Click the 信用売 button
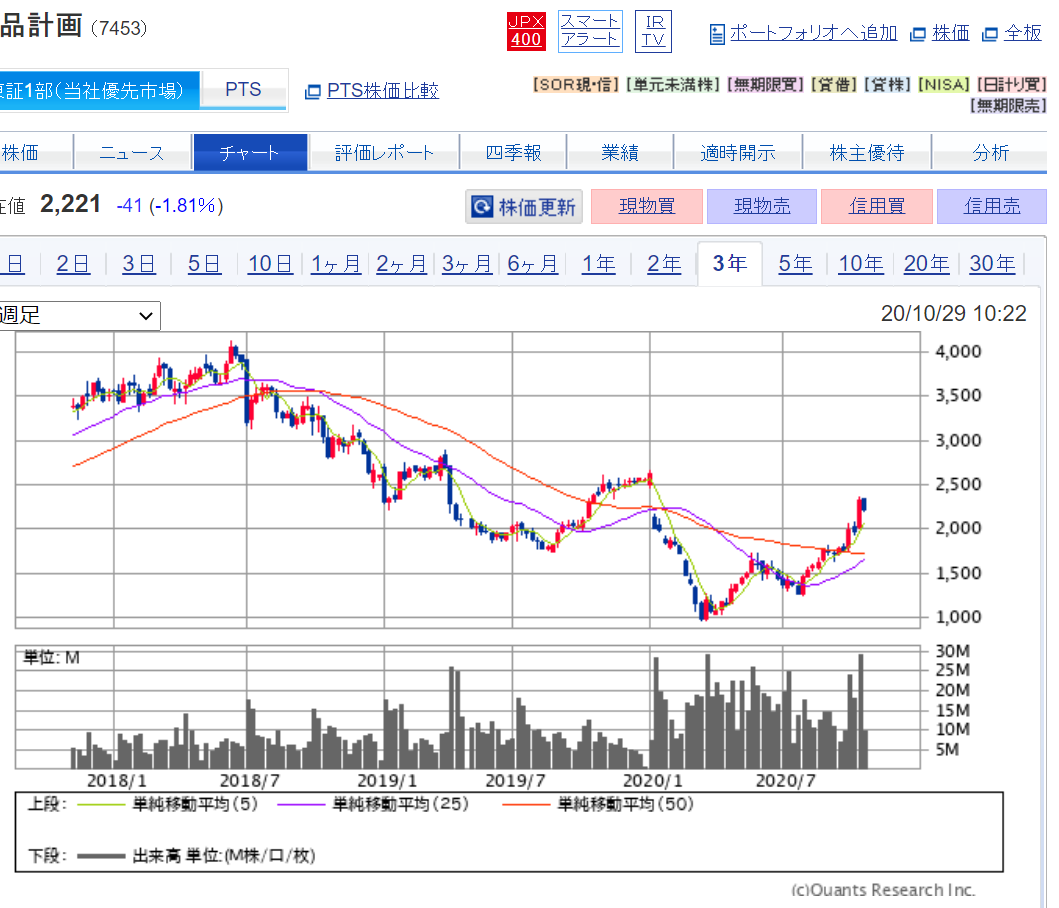Viewport: 1059px width, 908px height. (991, 206)
